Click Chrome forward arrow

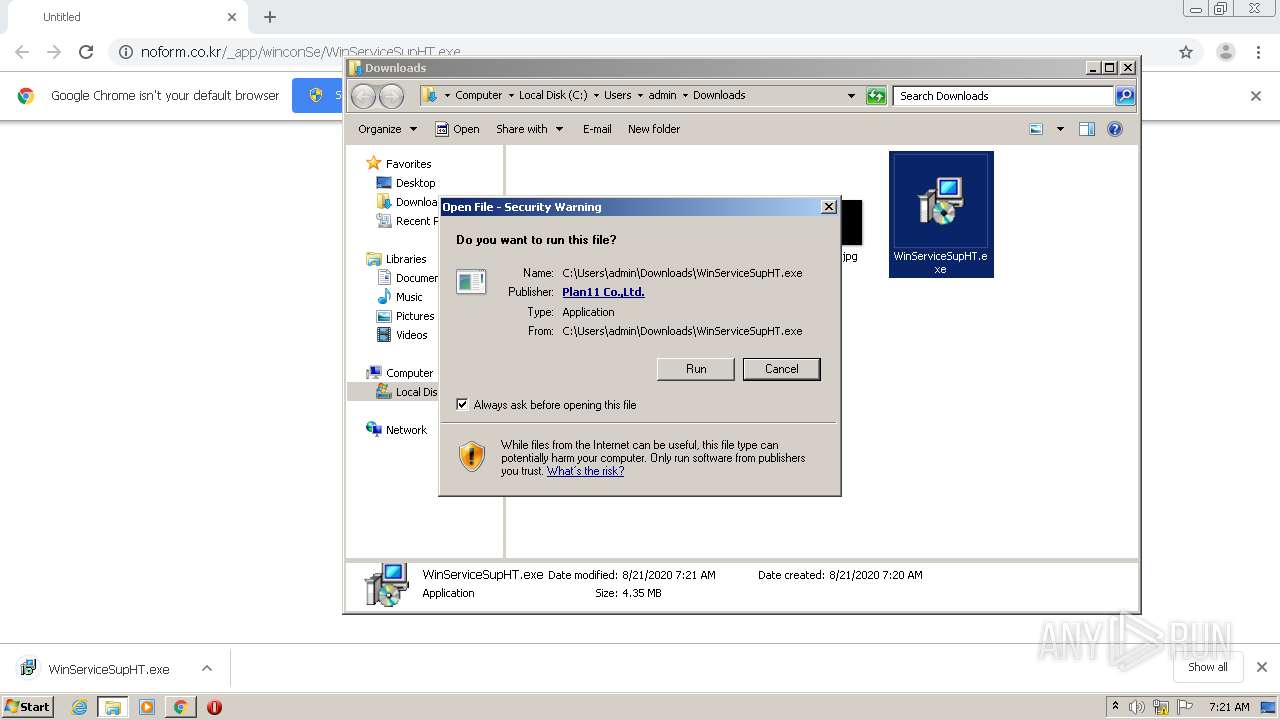pos(54,52)
